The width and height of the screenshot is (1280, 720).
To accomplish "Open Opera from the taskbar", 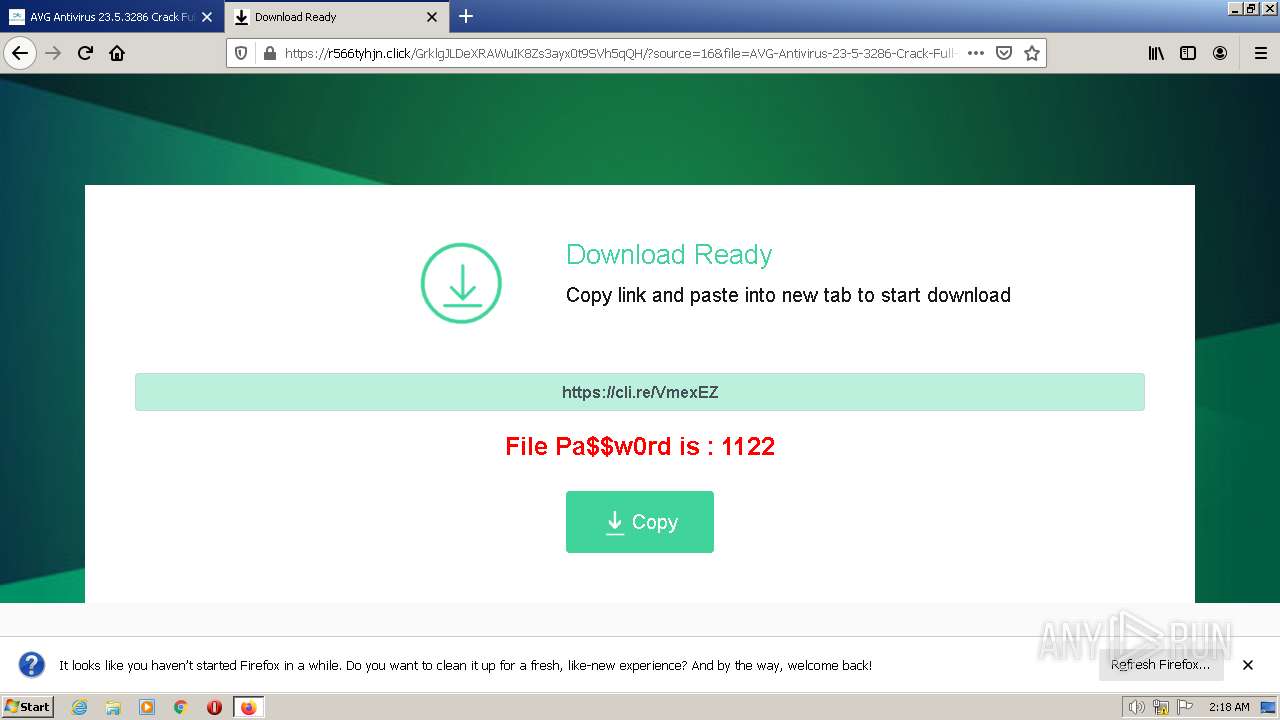I will (x=214, y=707).
